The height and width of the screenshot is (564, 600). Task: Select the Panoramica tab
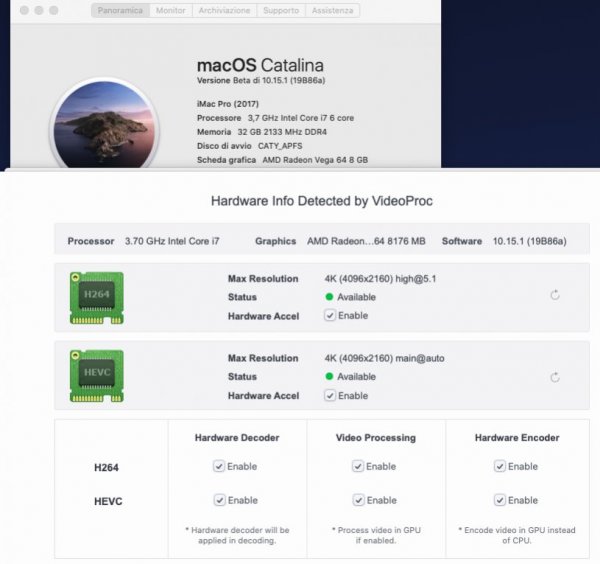tap(120, 10)
